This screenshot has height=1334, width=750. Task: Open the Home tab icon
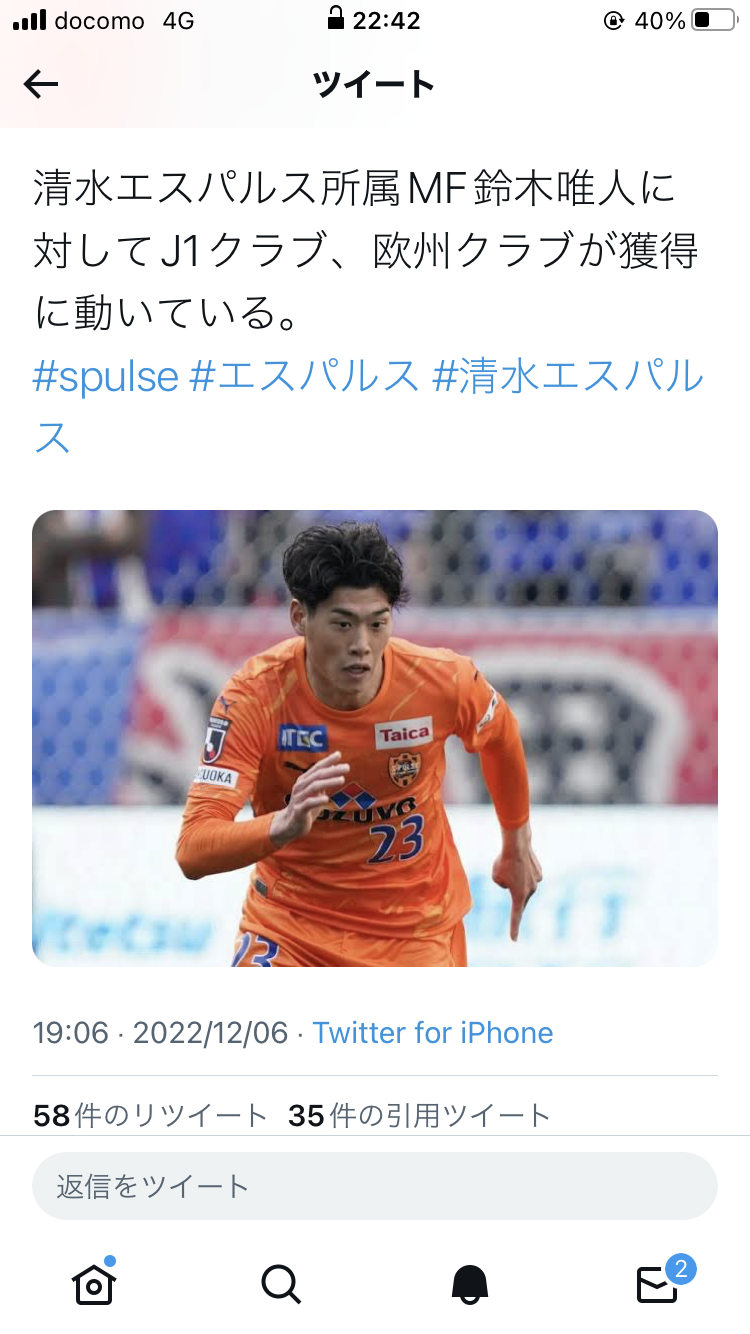click(94, 1281)
